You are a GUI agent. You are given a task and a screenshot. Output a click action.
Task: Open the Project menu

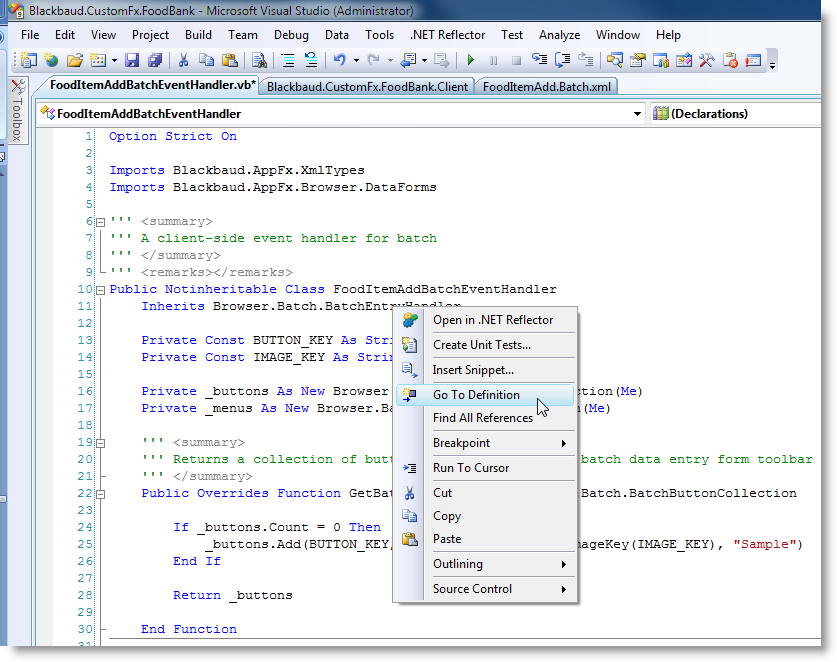[150, 35]
